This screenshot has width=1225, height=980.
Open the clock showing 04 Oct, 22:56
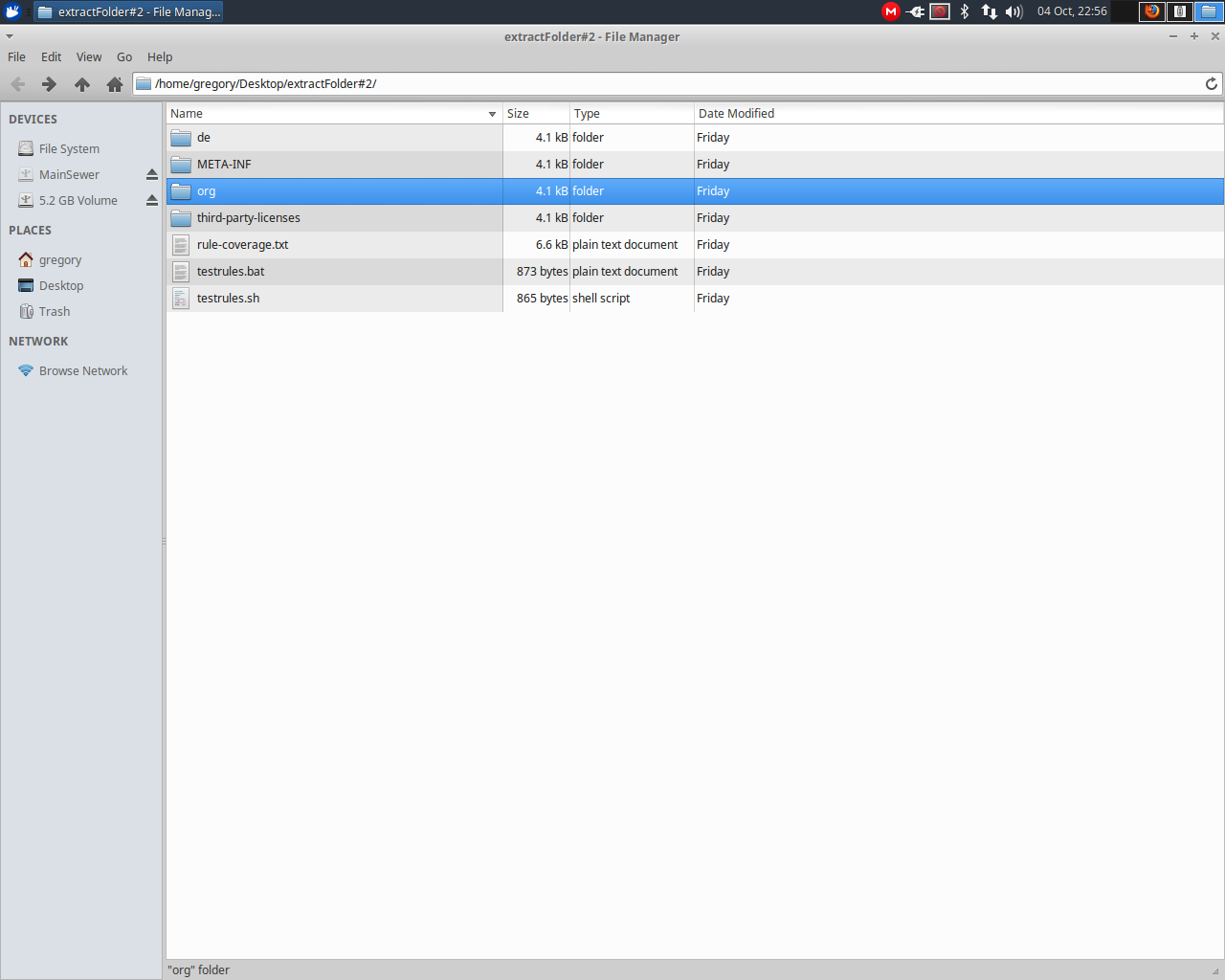pyautogui.click(x=1072, y=11)
